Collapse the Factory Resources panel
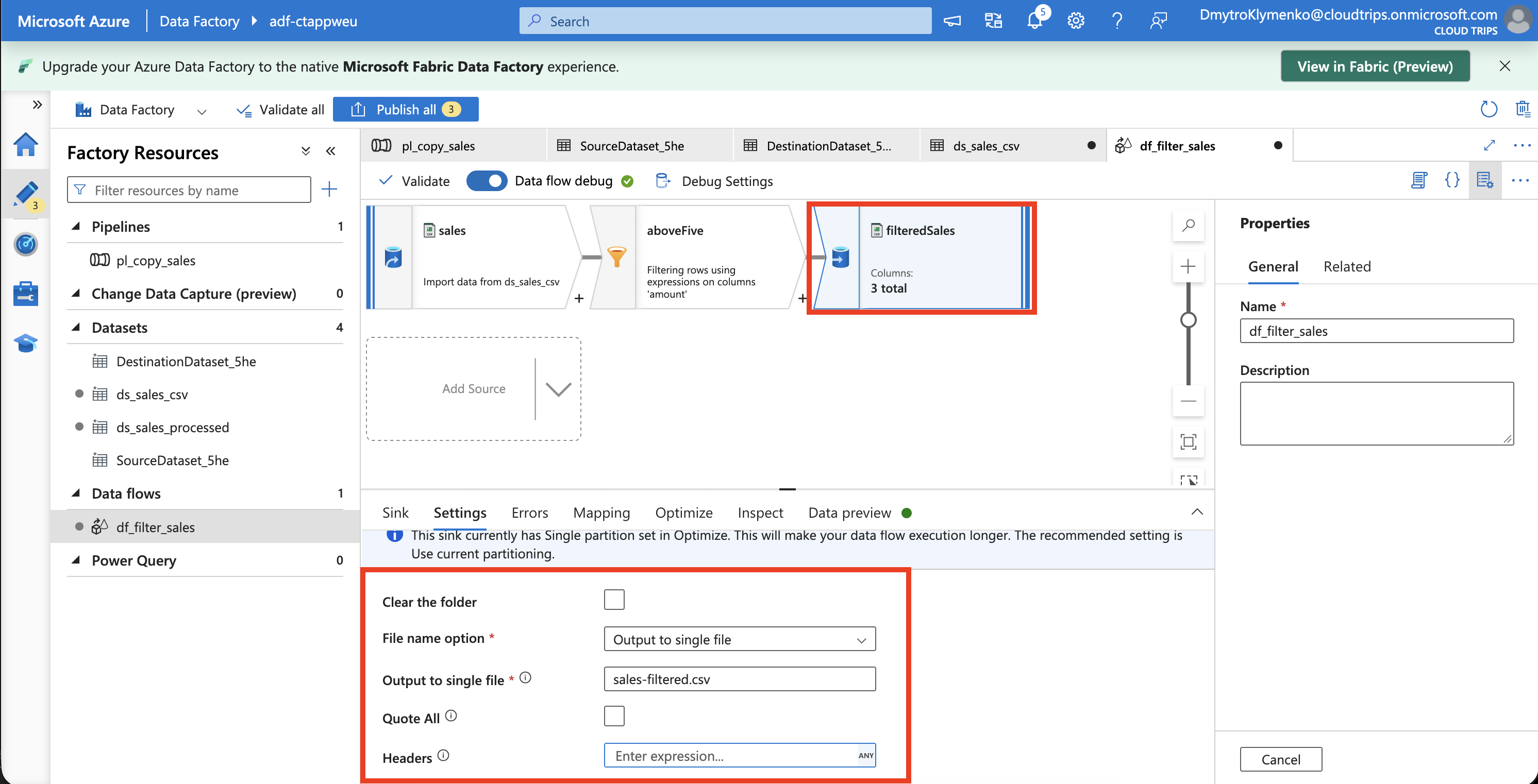The width and height of the screenshot is (1538, 784). (330, 151)
